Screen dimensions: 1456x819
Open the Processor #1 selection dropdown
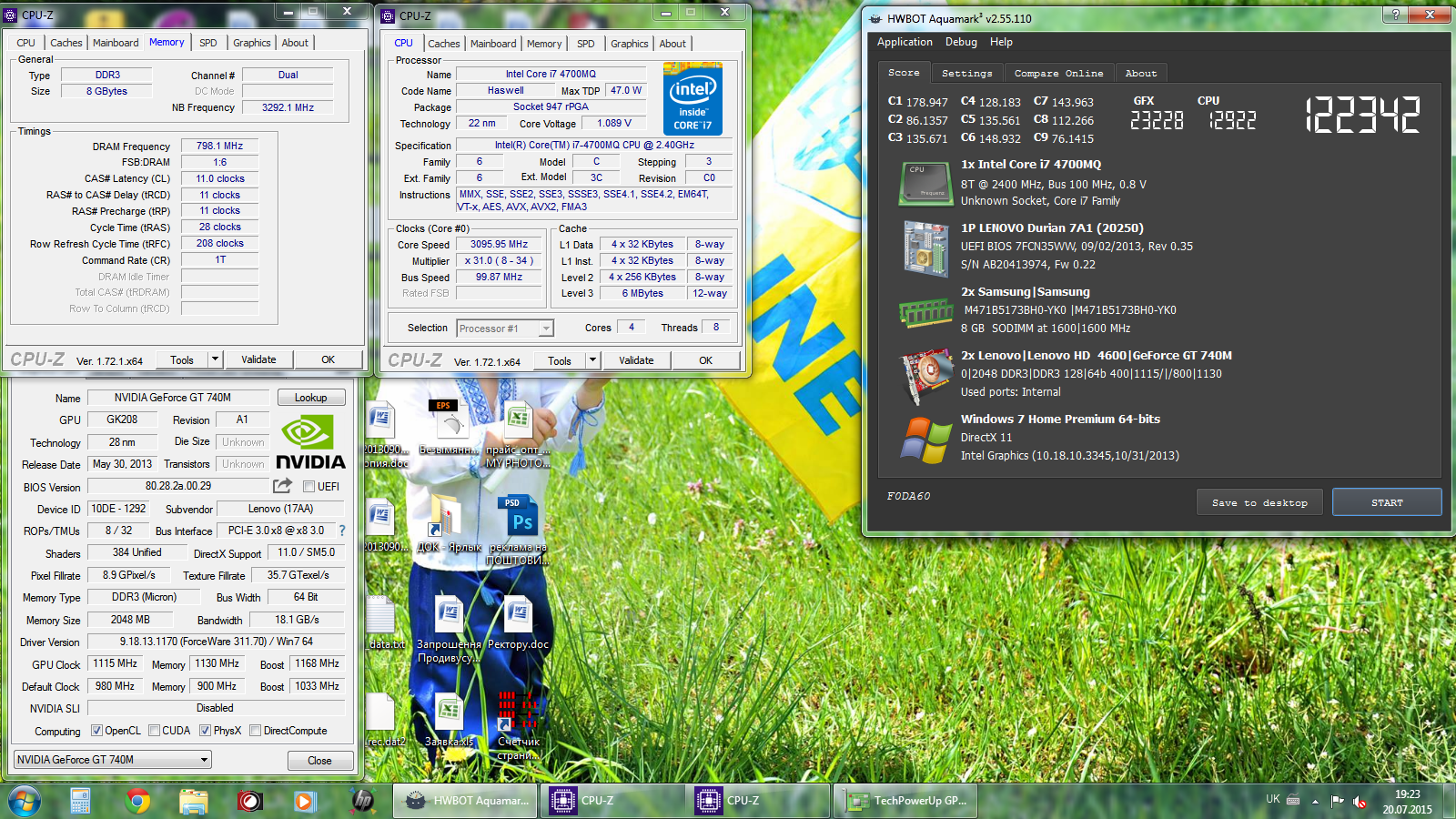tap(505, 329)
